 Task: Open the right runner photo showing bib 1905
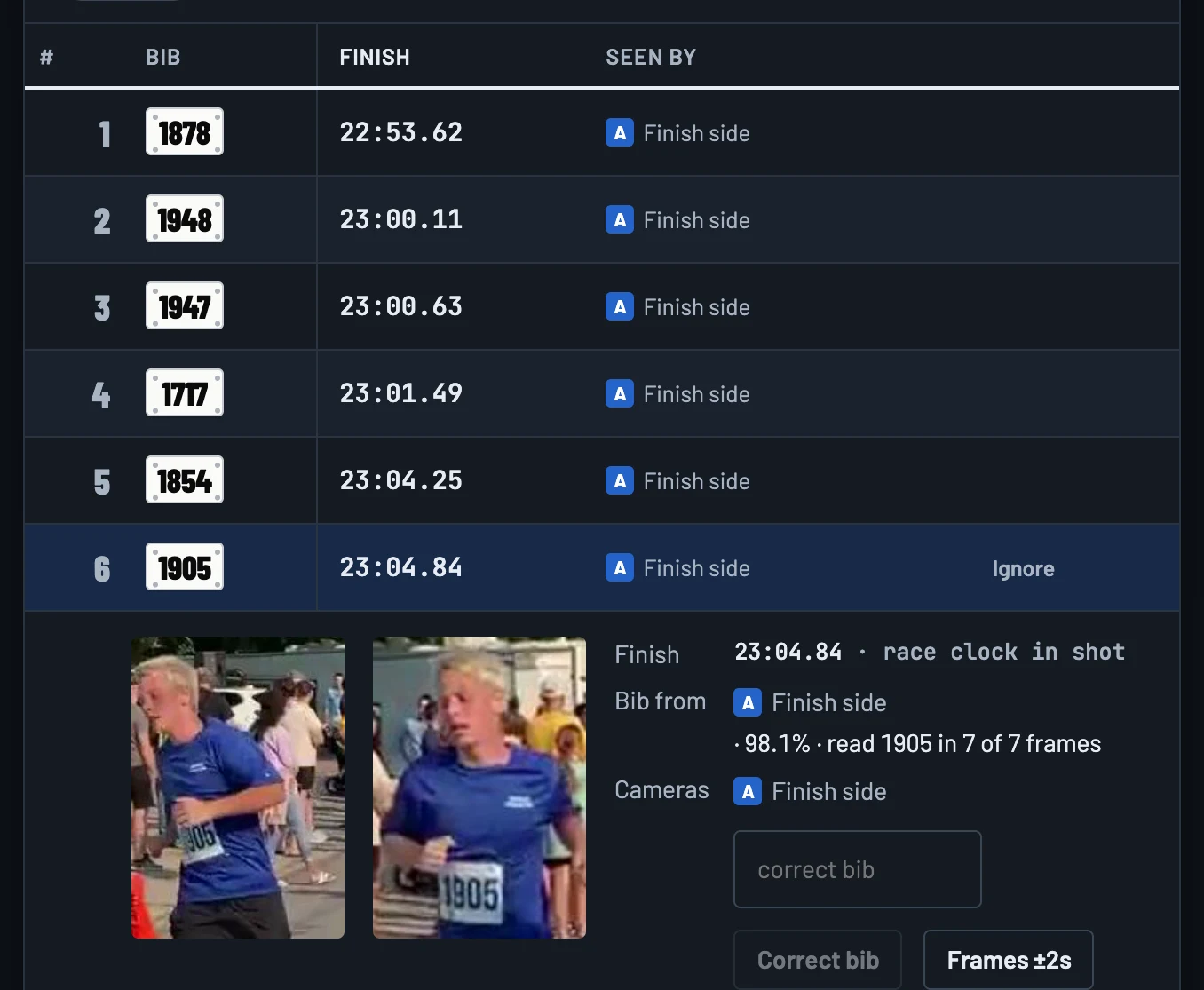tap(479, 788)
